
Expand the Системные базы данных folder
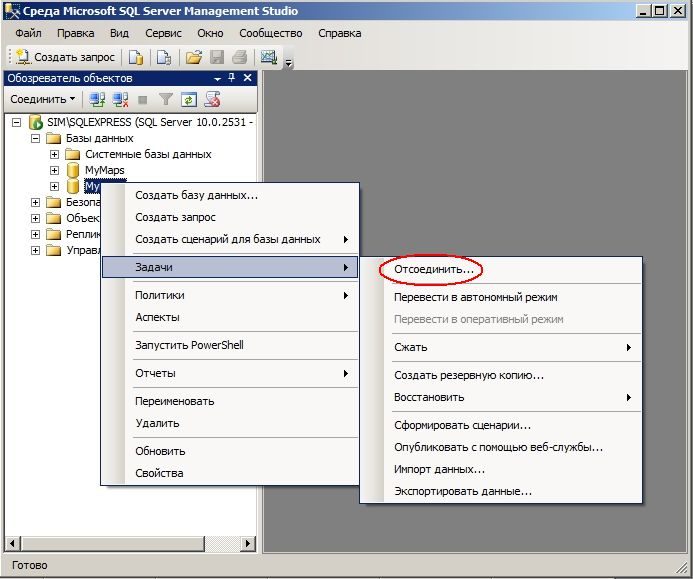(x=54, y=154)
